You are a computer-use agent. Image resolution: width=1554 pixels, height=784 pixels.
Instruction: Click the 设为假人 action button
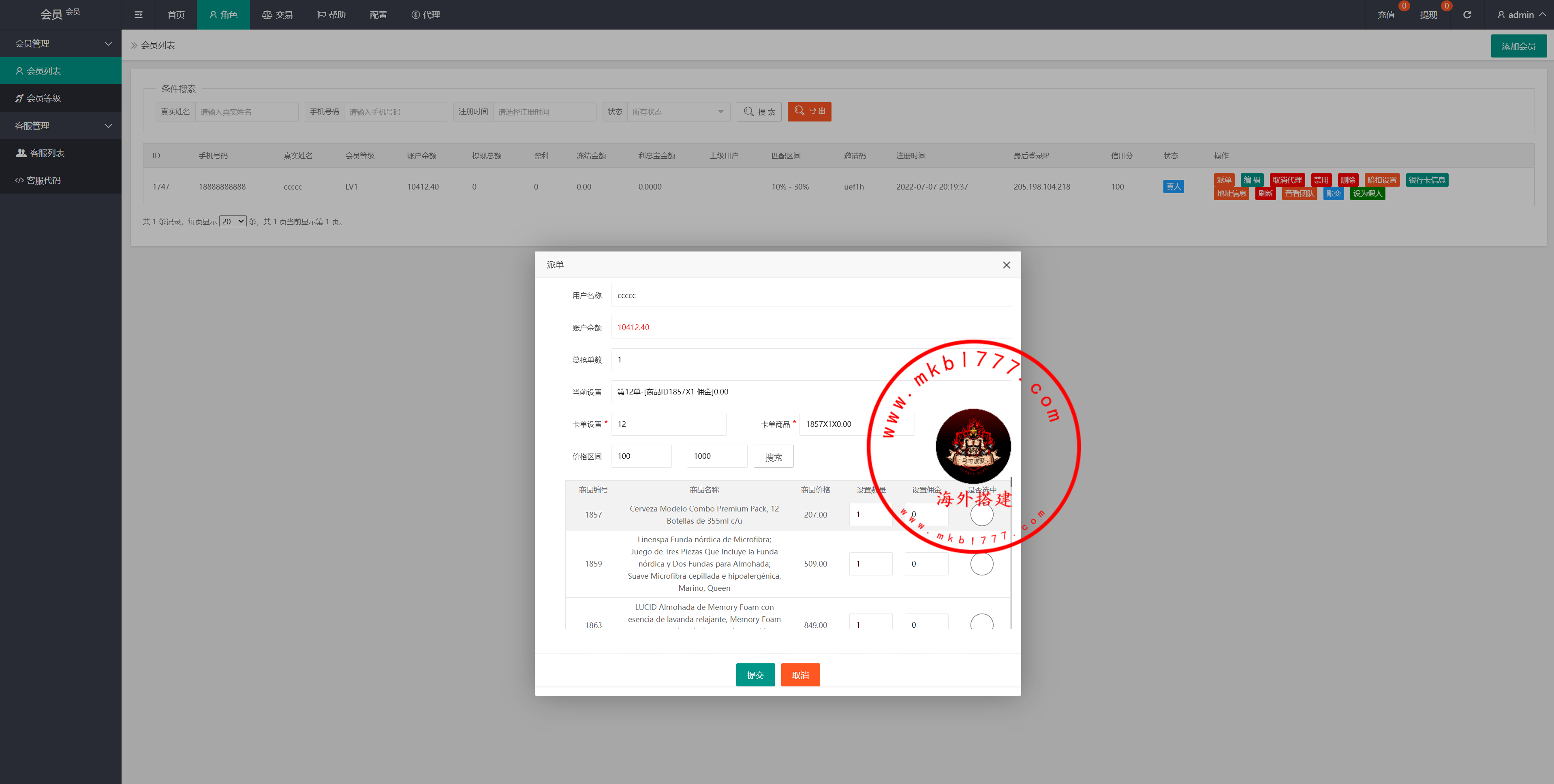[1367, 193]
